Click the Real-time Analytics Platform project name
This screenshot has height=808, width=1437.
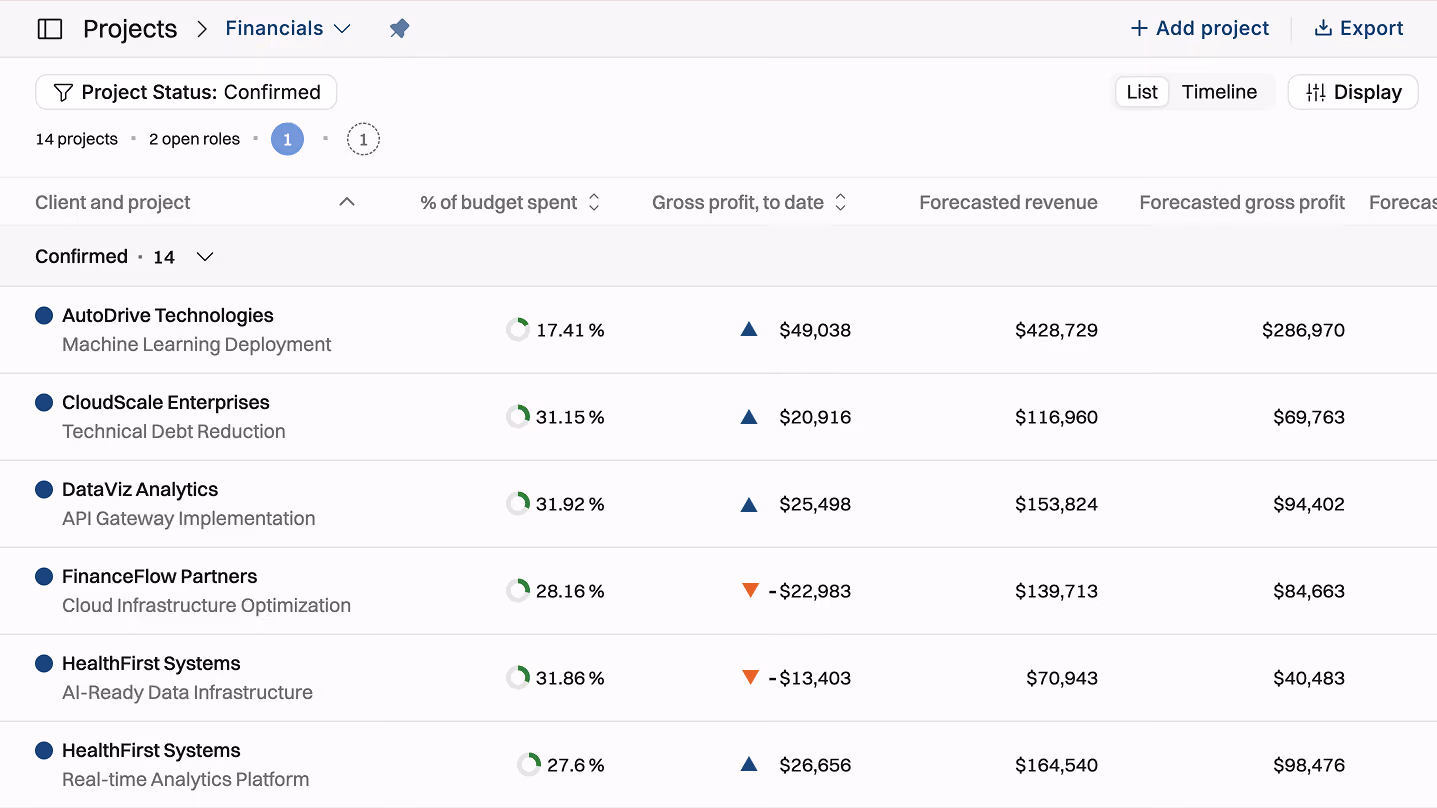(x=185, y=779)
